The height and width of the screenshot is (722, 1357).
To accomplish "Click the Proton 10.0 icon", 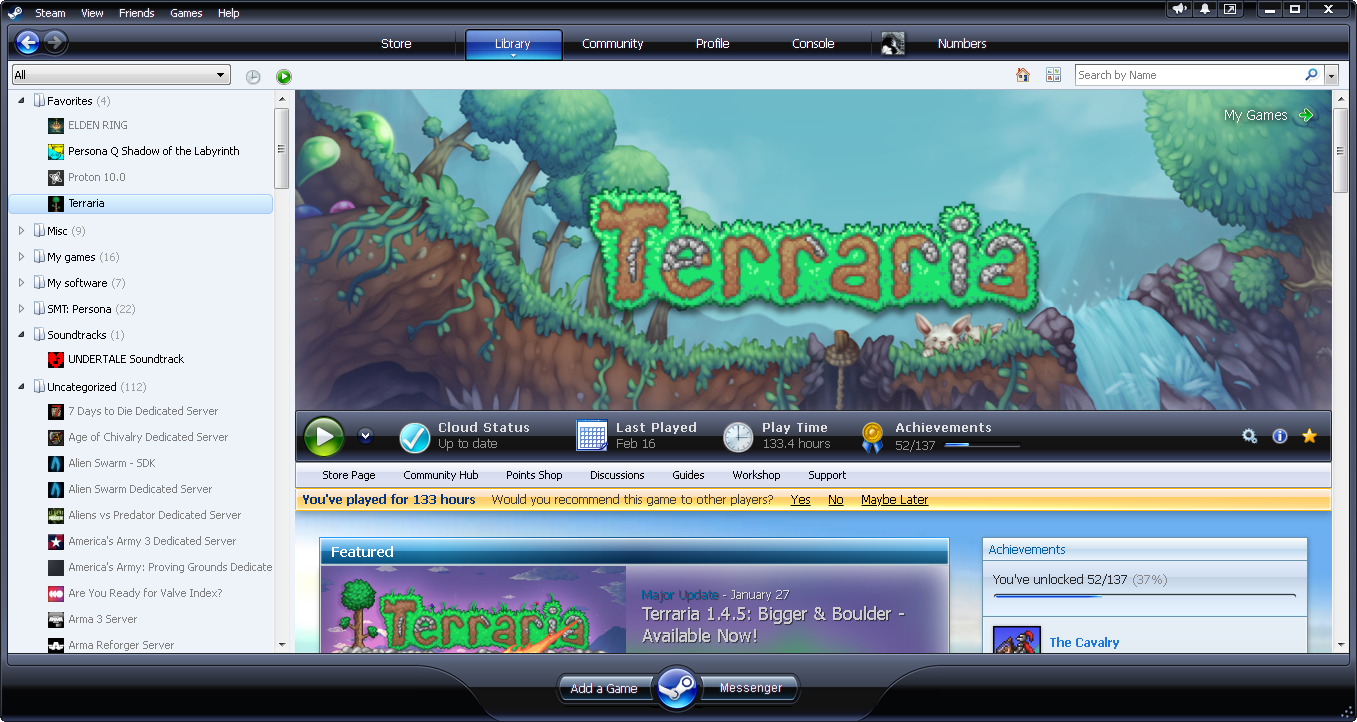I will click(56, 177).
